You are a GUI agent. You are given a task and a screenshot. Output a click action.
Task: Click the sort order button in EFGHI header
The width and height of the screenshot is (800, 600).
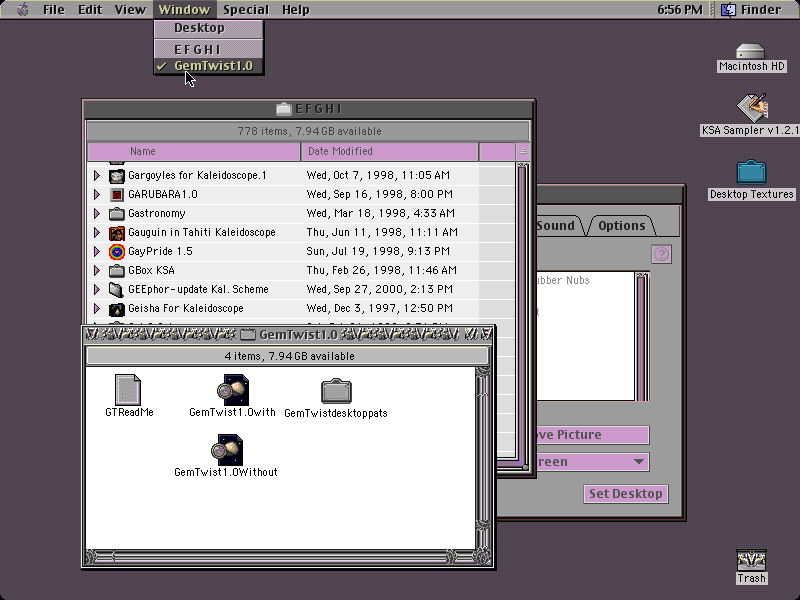tap(522, 151)
